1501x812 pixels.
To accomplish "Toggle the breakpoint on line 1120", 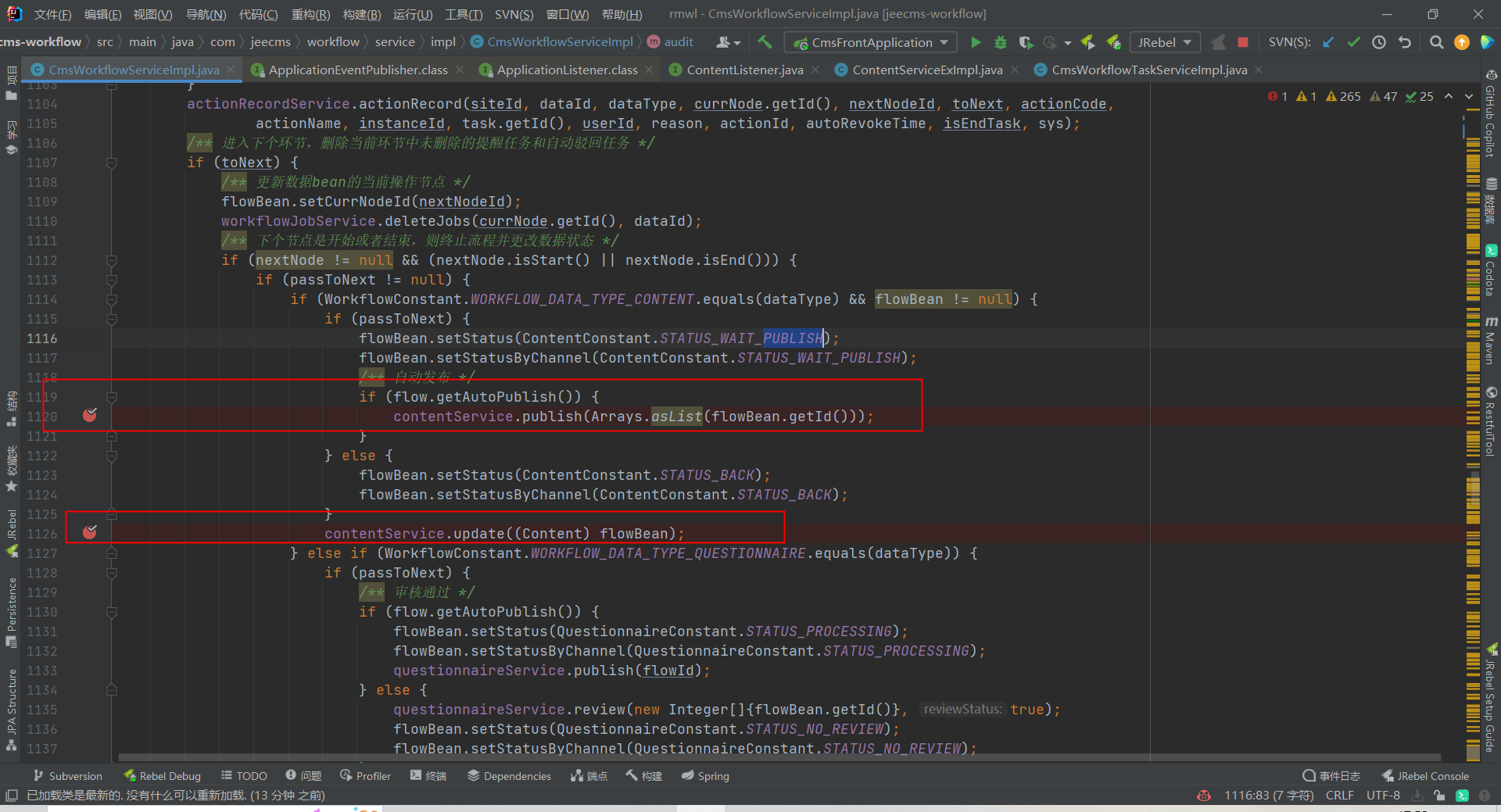I will 90,415.
